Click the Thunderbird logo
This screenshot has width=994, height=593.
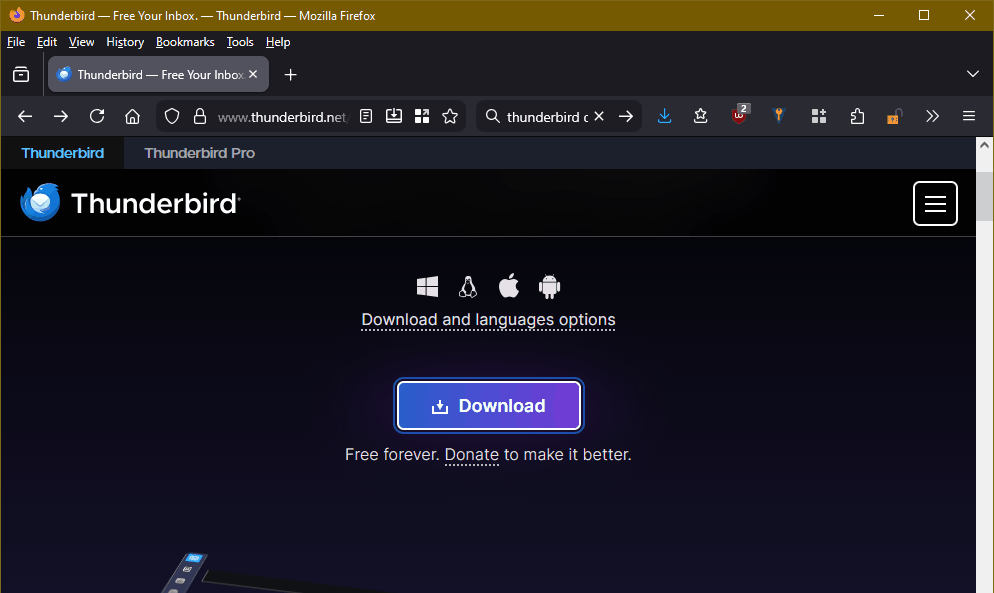[x=130, y=203]
